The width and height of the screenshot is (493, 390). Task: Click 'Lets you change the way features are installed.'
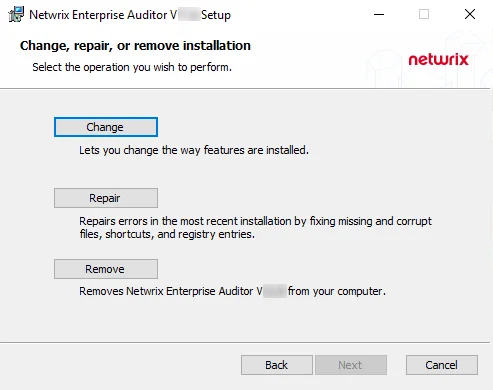(194, 150)
